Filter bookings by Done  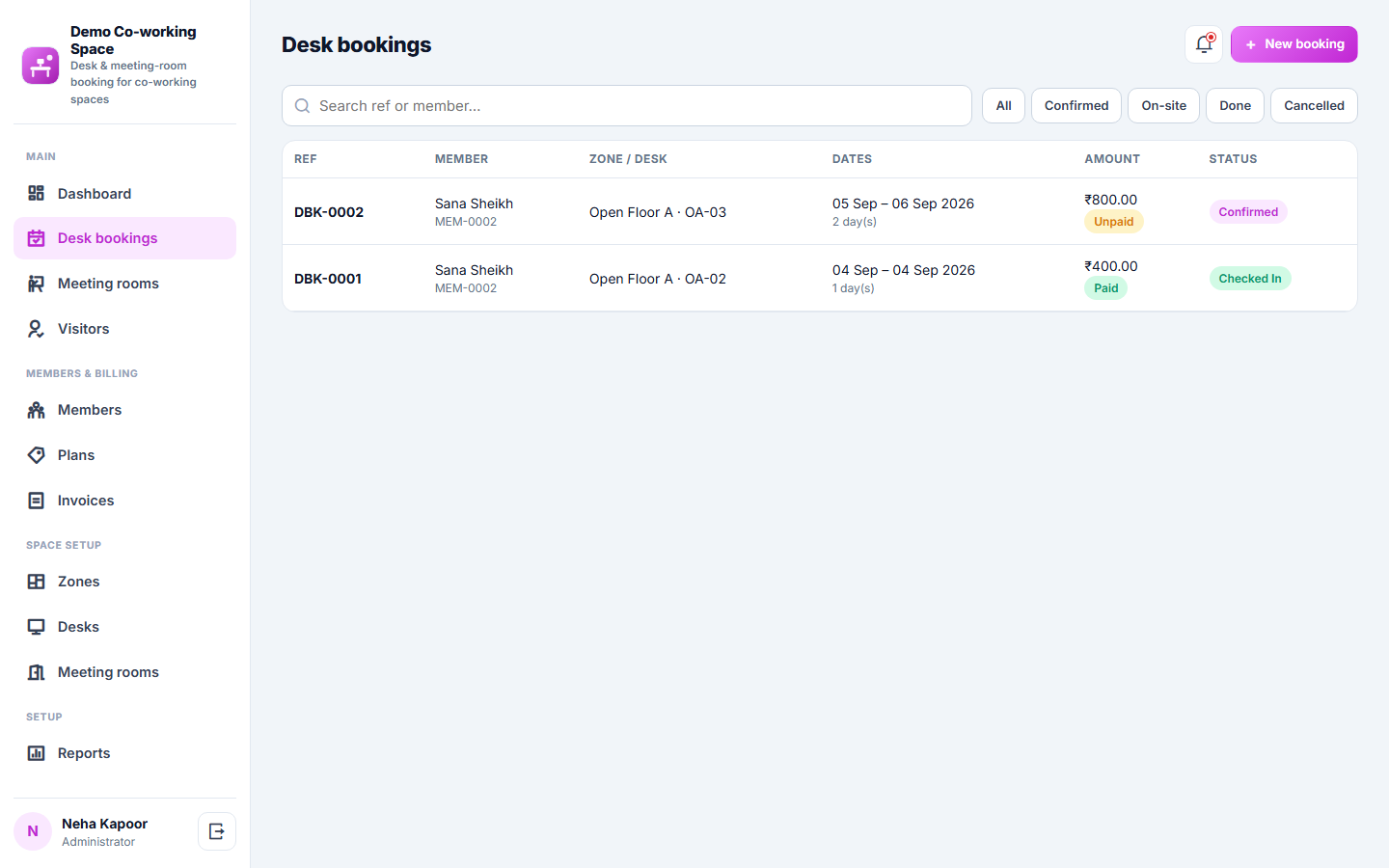pyautogui.click(x=1236, y=106)
